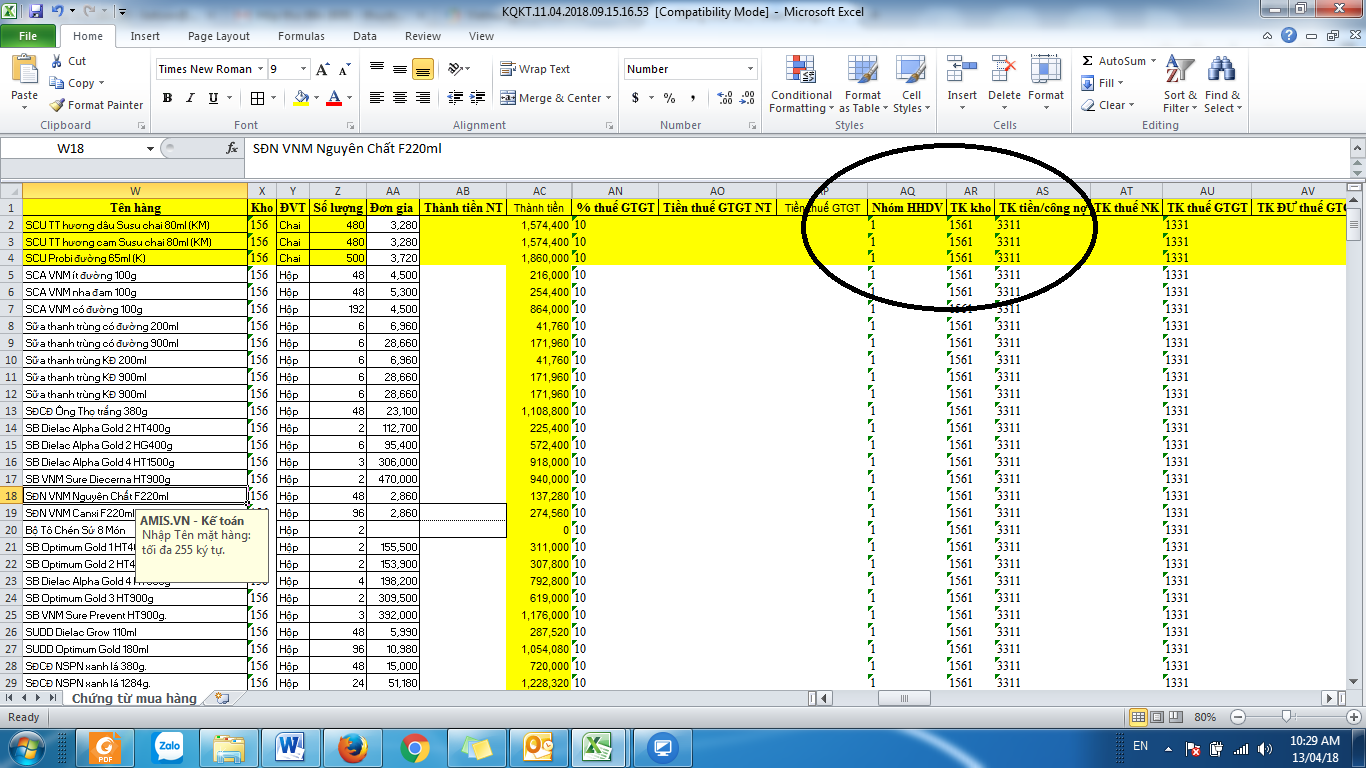Toggle highlighted Bottom Align button
This screenshot has width=1366, height=768.
422,69
